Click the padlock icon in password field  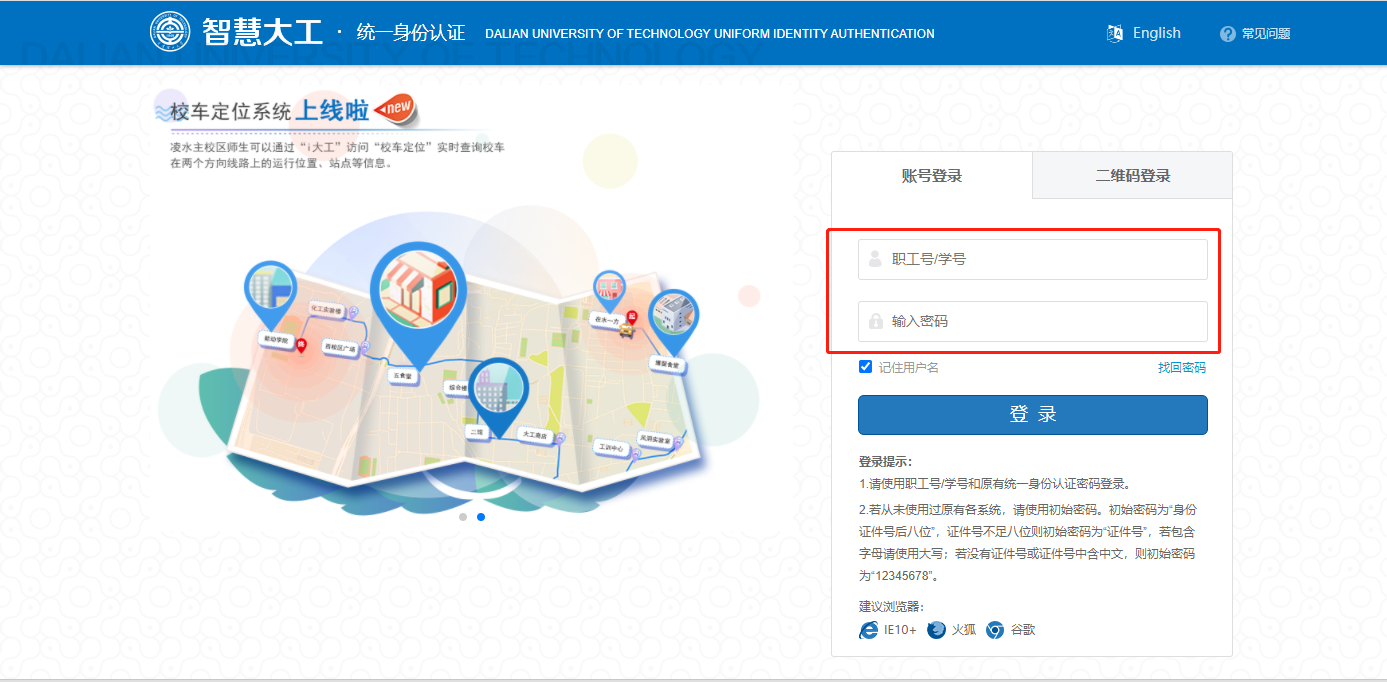click(876, 321)
